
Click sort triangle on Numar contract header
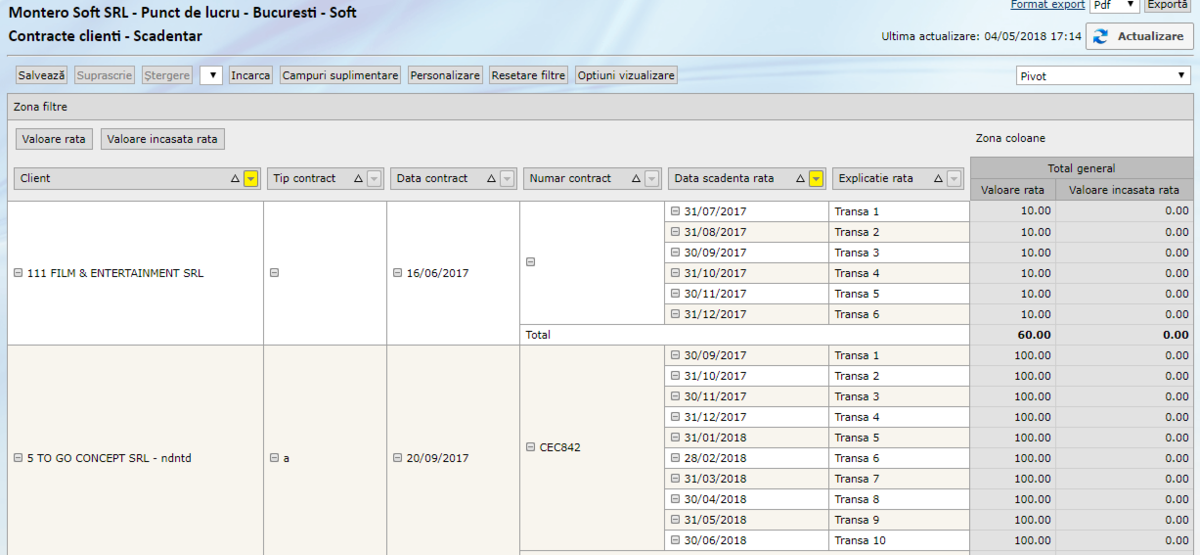point(636,179)
